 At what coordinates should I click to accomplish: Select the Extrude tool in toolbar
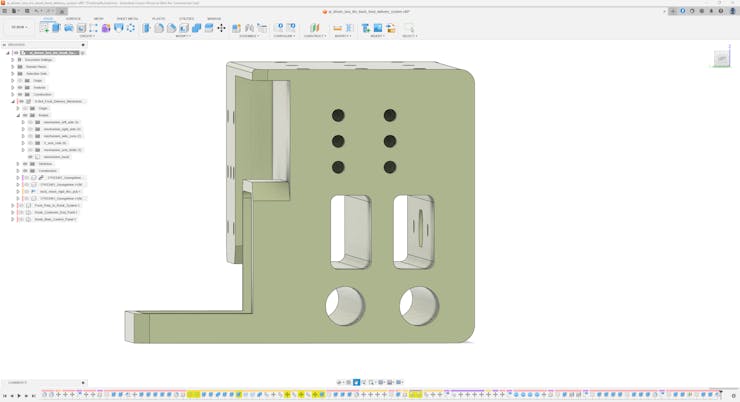56,28
